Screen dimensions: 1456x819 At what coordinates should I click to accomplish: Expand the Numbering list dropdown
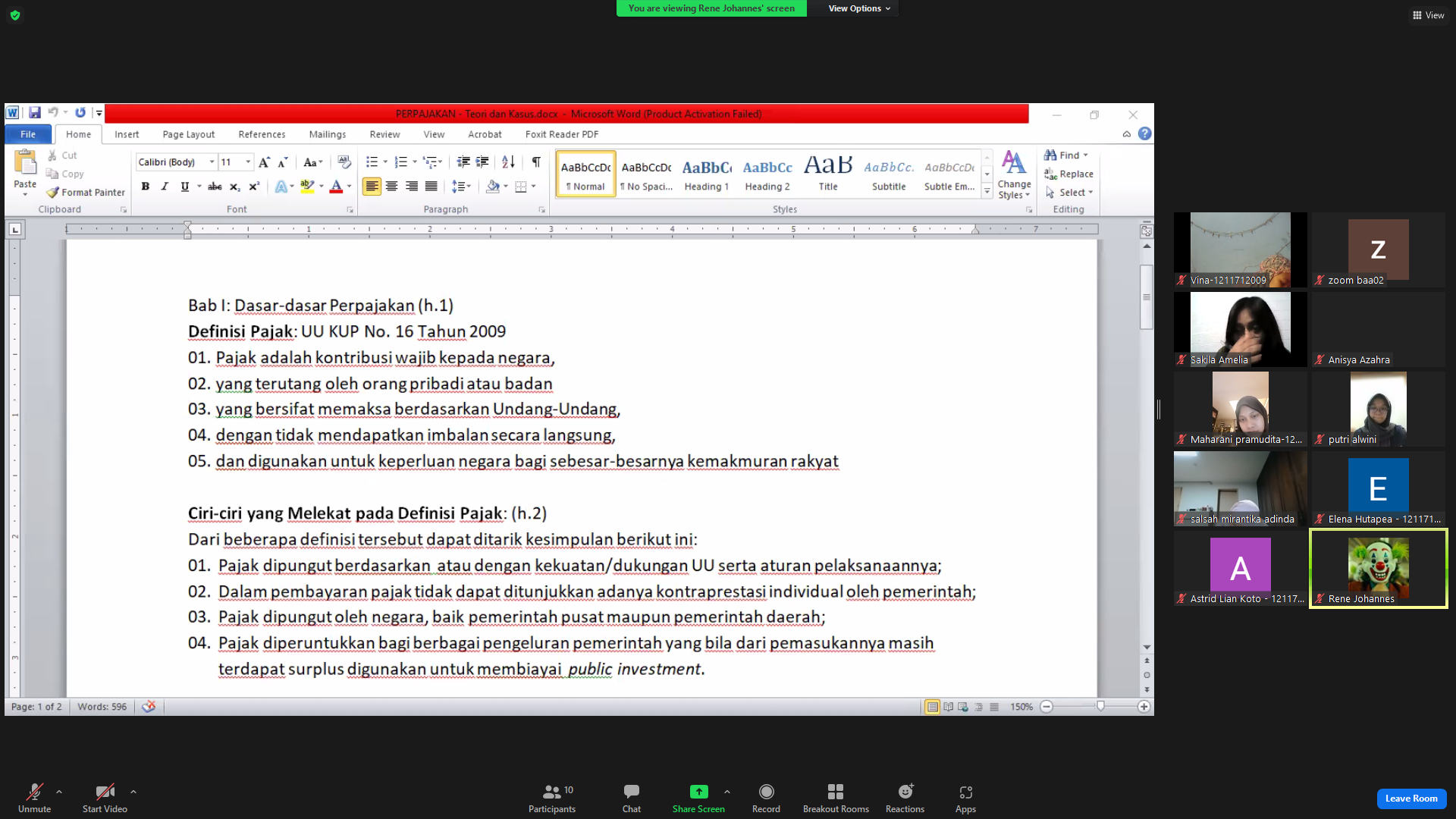(415, 162)
